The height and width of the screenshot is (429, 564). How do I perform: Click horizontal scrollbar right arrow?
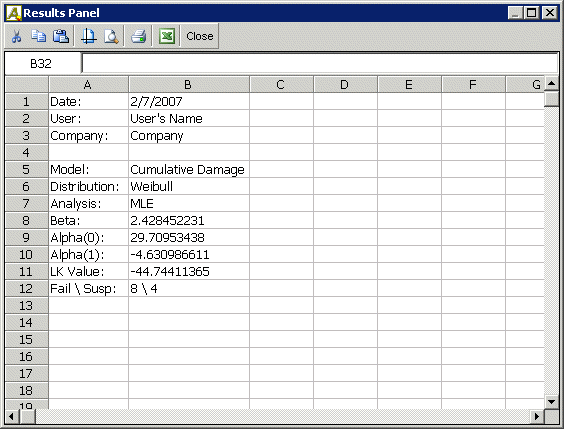[x=537, y=416]
